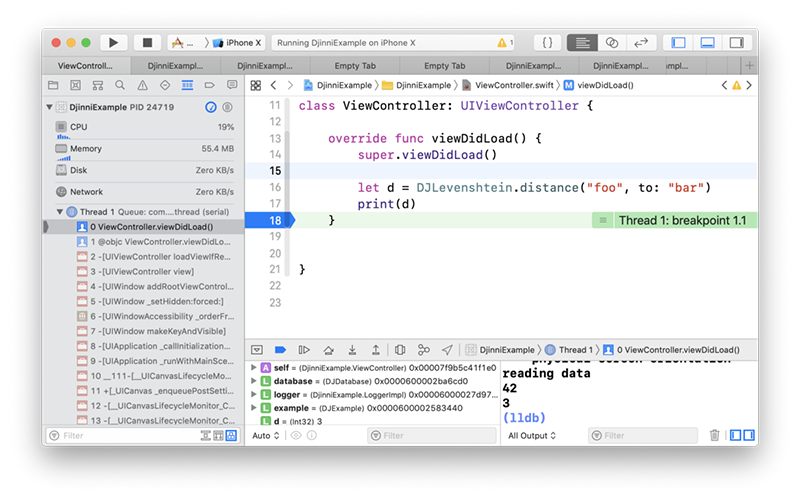
Task: Click the Step Into debug icon
Action: [351, 350]
